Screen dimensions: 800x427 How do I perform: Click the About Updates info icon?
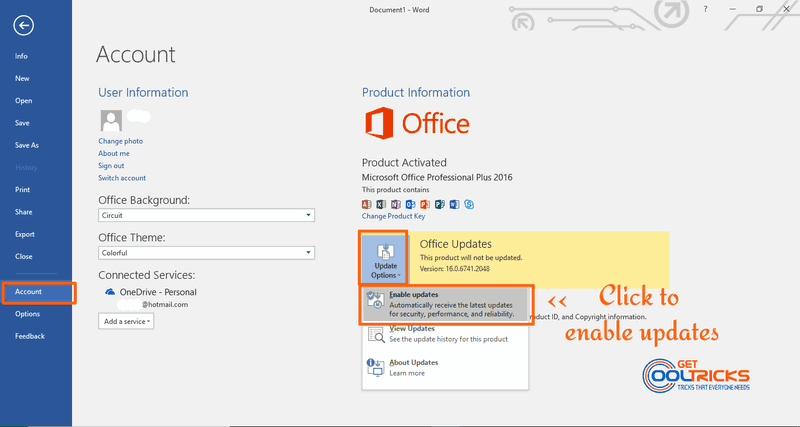pyautogui.click(x=376, y=368)
